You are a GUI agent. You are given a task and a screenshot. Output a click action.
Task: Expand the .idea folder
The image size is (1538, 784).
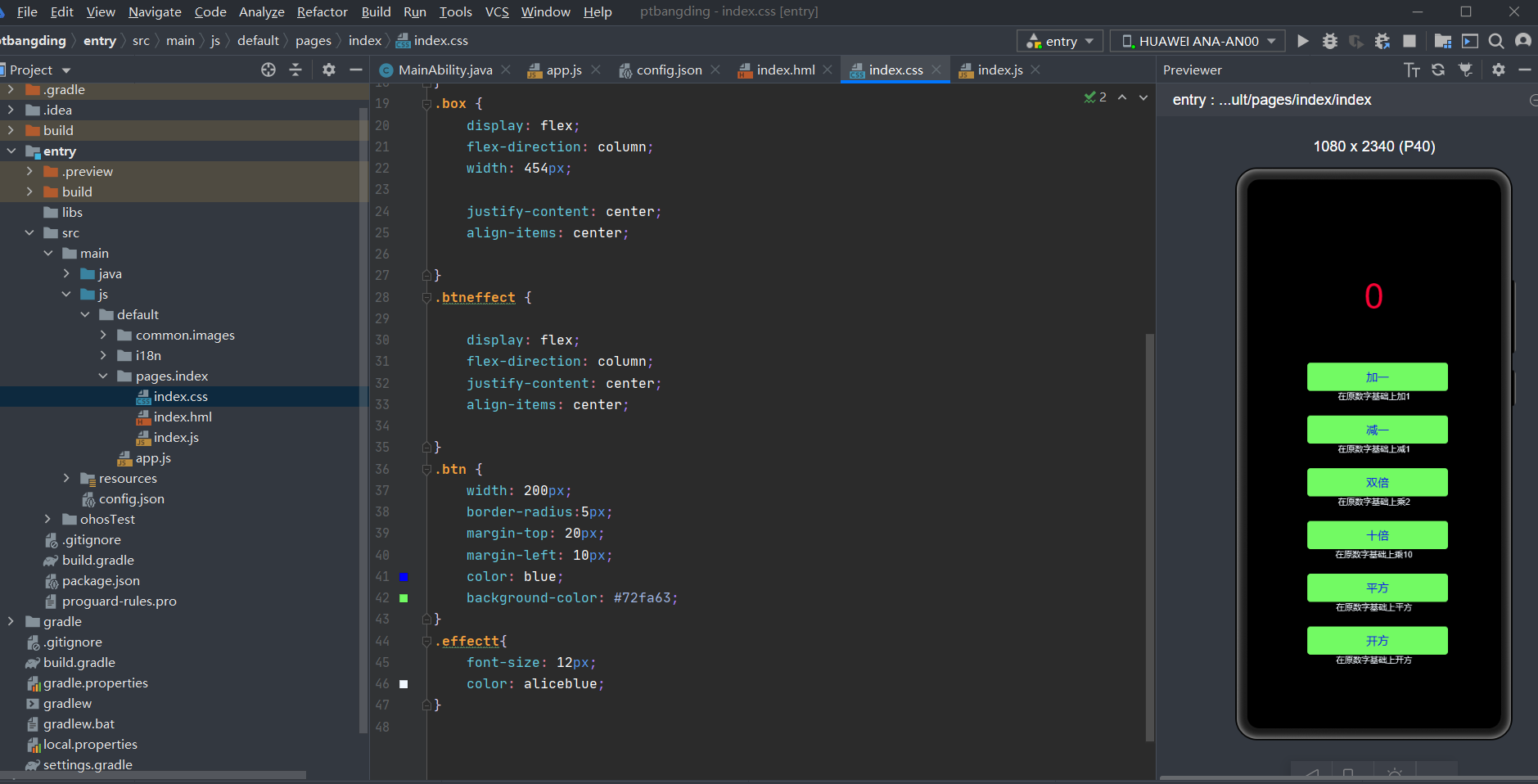tap(11, 110)
